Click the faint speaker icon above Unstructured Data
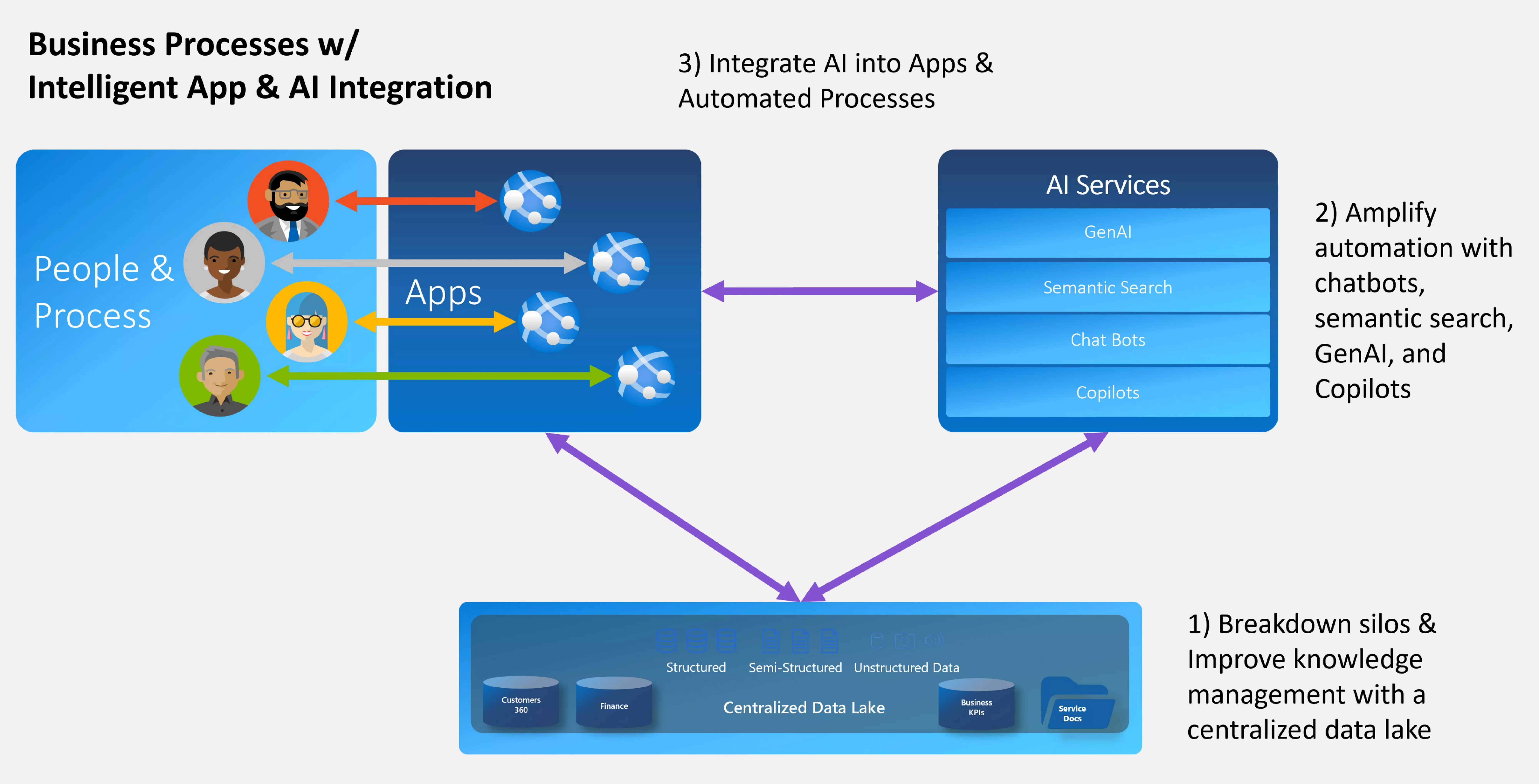The width and height of the screenshot is (1539, 784). (934, 641)
